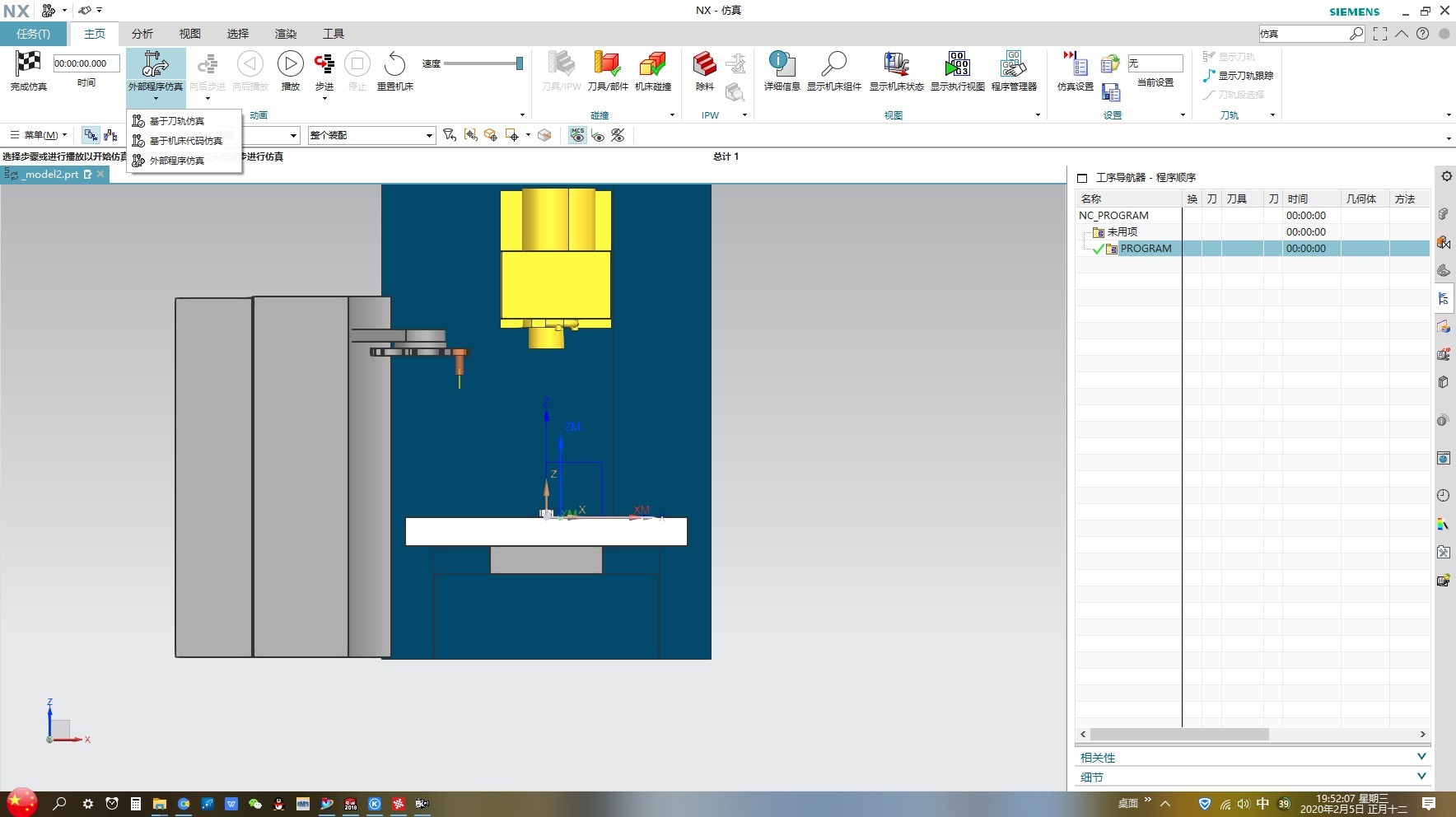
Task: Select 基于机床代码仿真 menu entry
Action: [185, 141]
